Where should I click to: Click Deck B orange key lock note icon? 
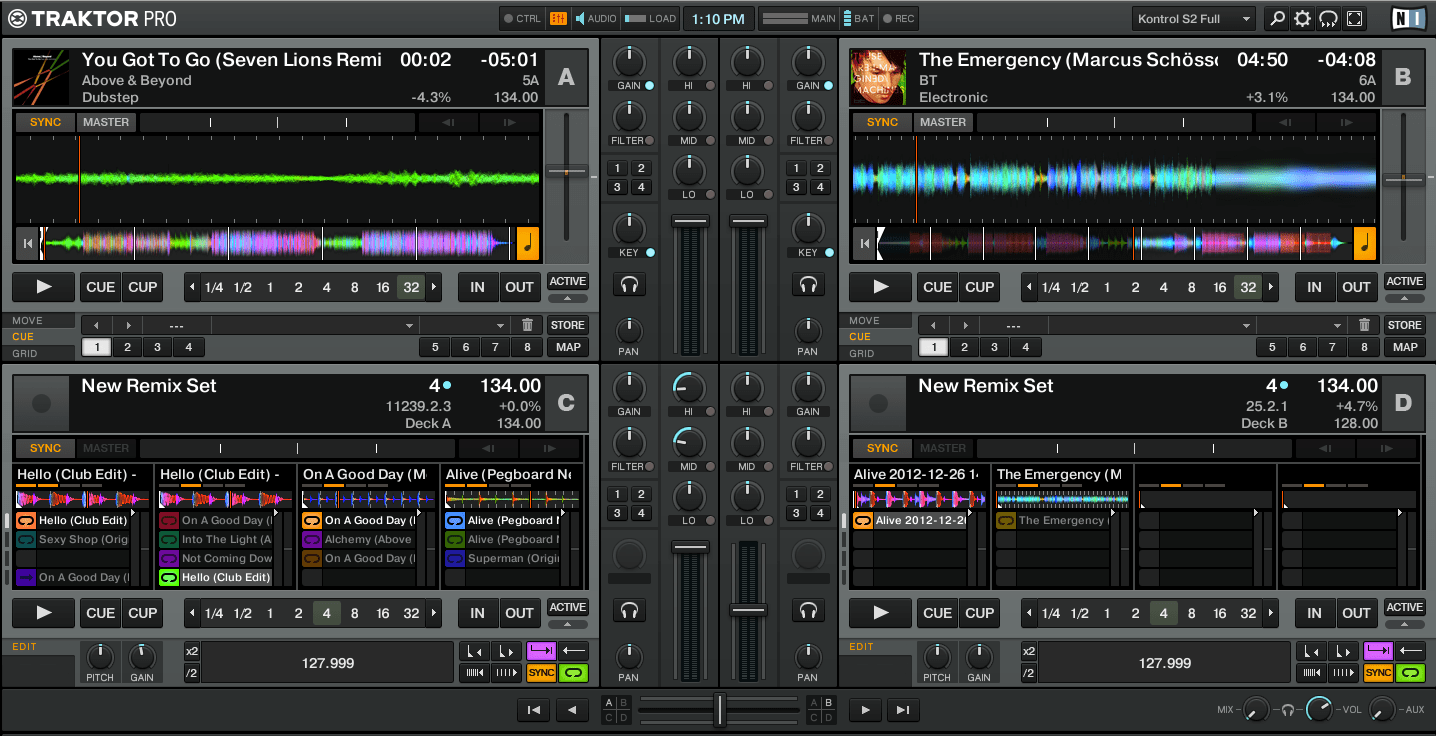[1364, 243]
